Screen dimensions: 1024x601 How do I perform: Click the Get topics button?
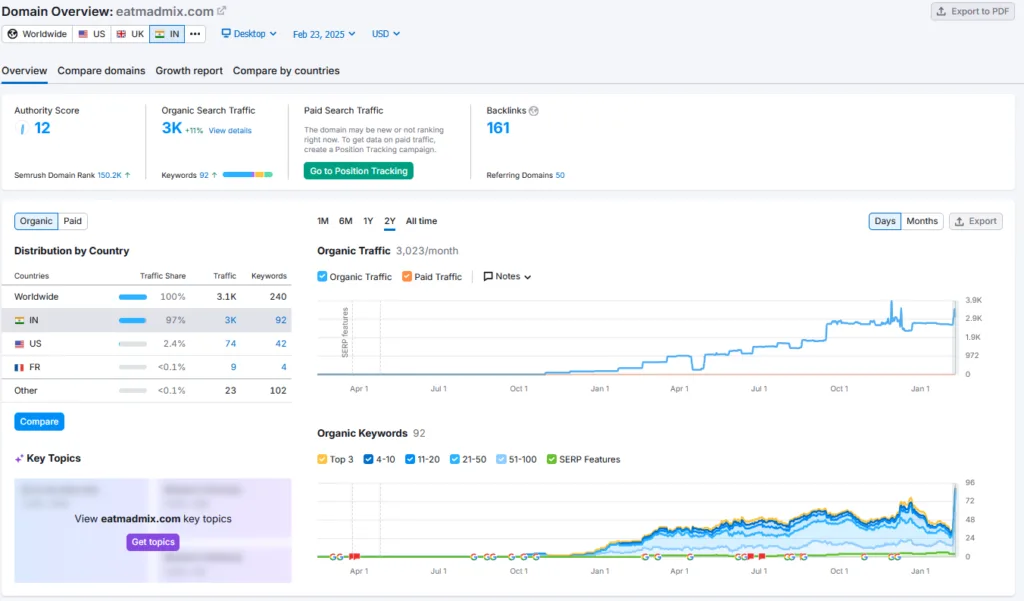coord(153,542)
